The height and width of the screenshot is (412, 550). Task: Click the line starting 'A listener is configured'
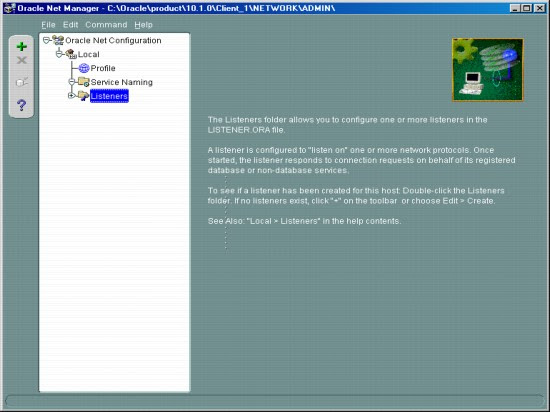pyautogui.click(x=351, y=150)
